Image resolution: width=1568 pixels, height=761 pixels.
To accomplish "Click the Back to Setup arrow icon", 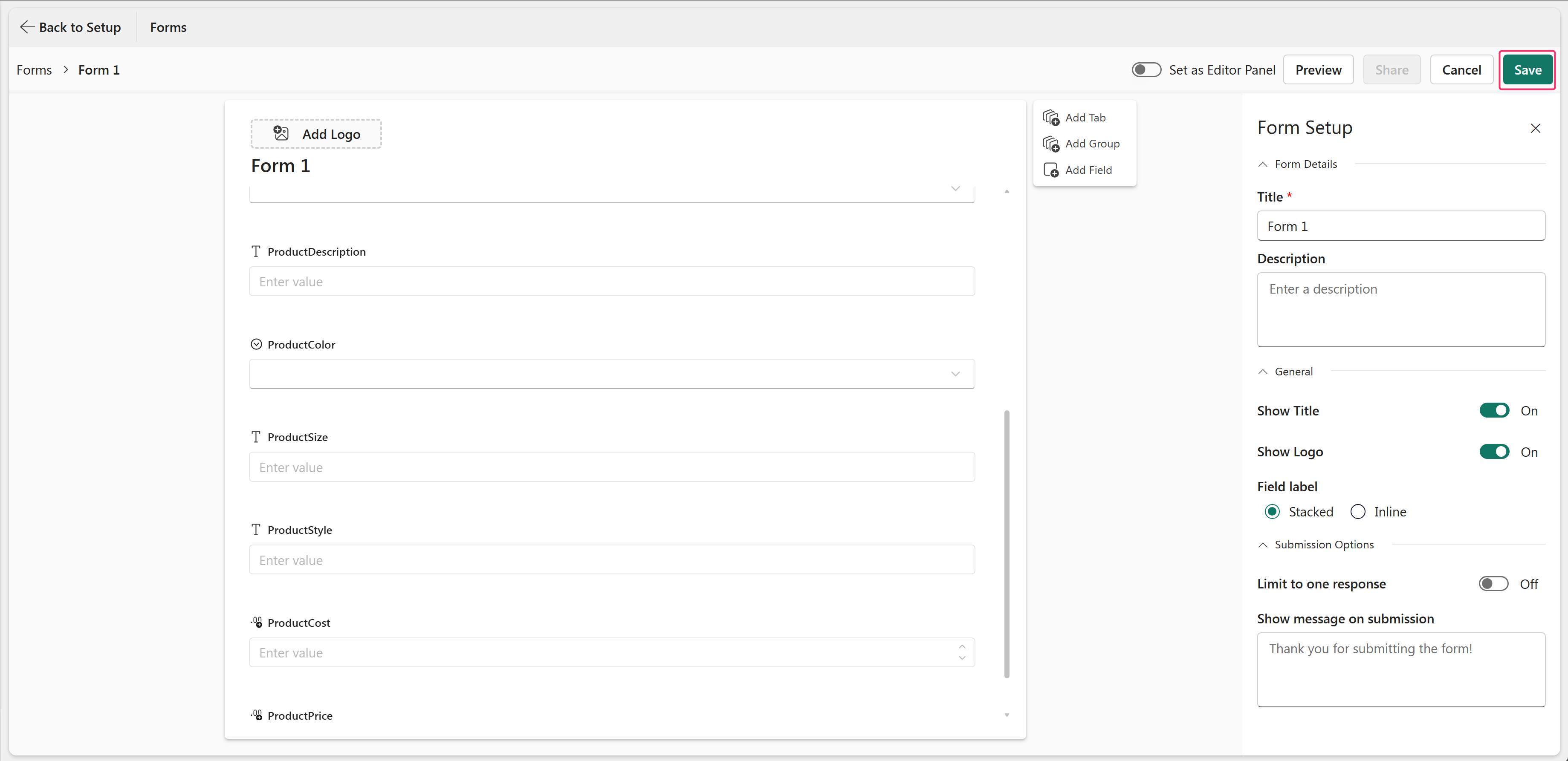I will 27,27.
